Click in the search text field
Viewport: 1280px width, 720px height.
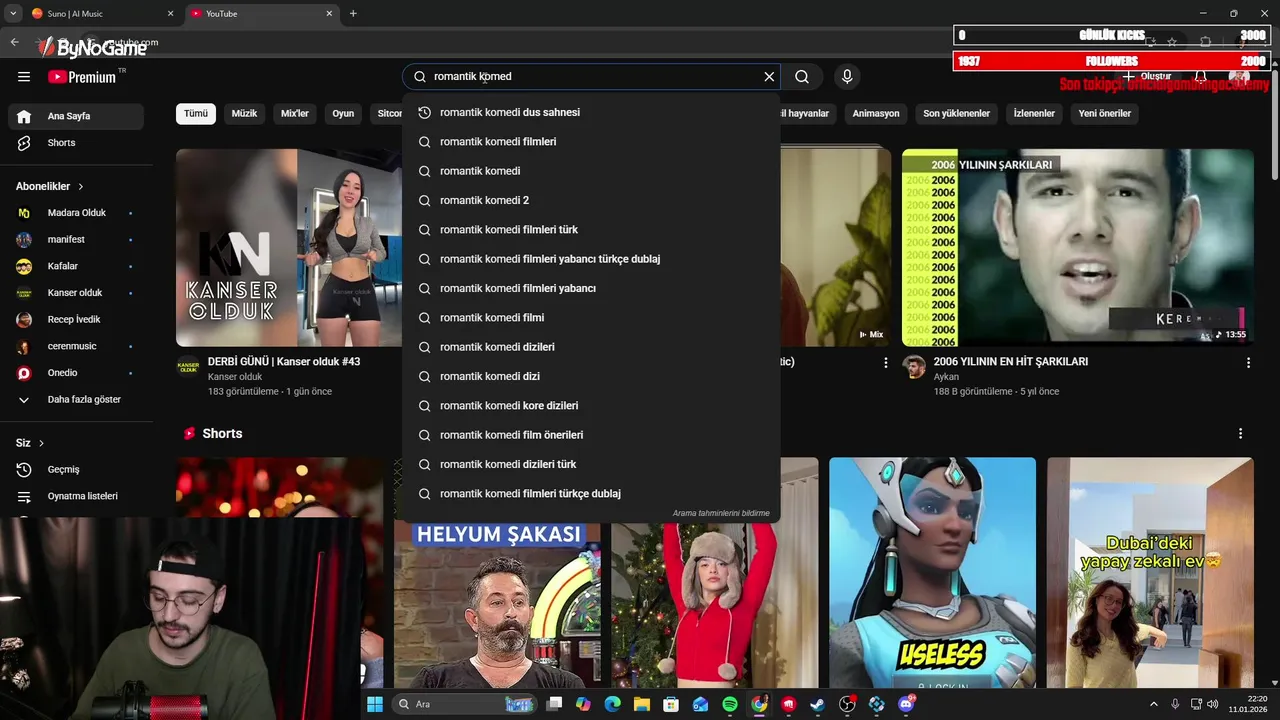[590, 77]
